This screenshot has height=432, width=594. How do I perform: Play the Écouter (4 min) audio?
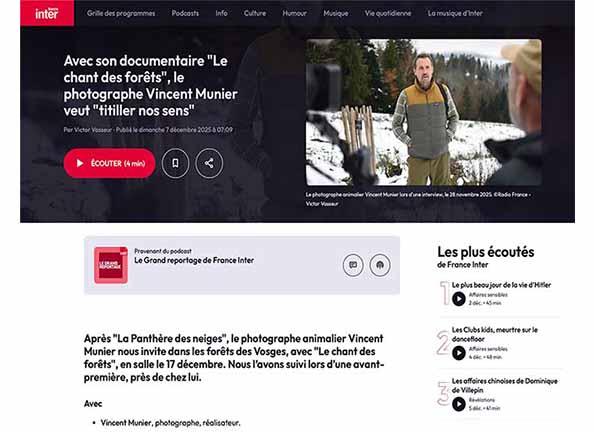[x=109, y=163]
